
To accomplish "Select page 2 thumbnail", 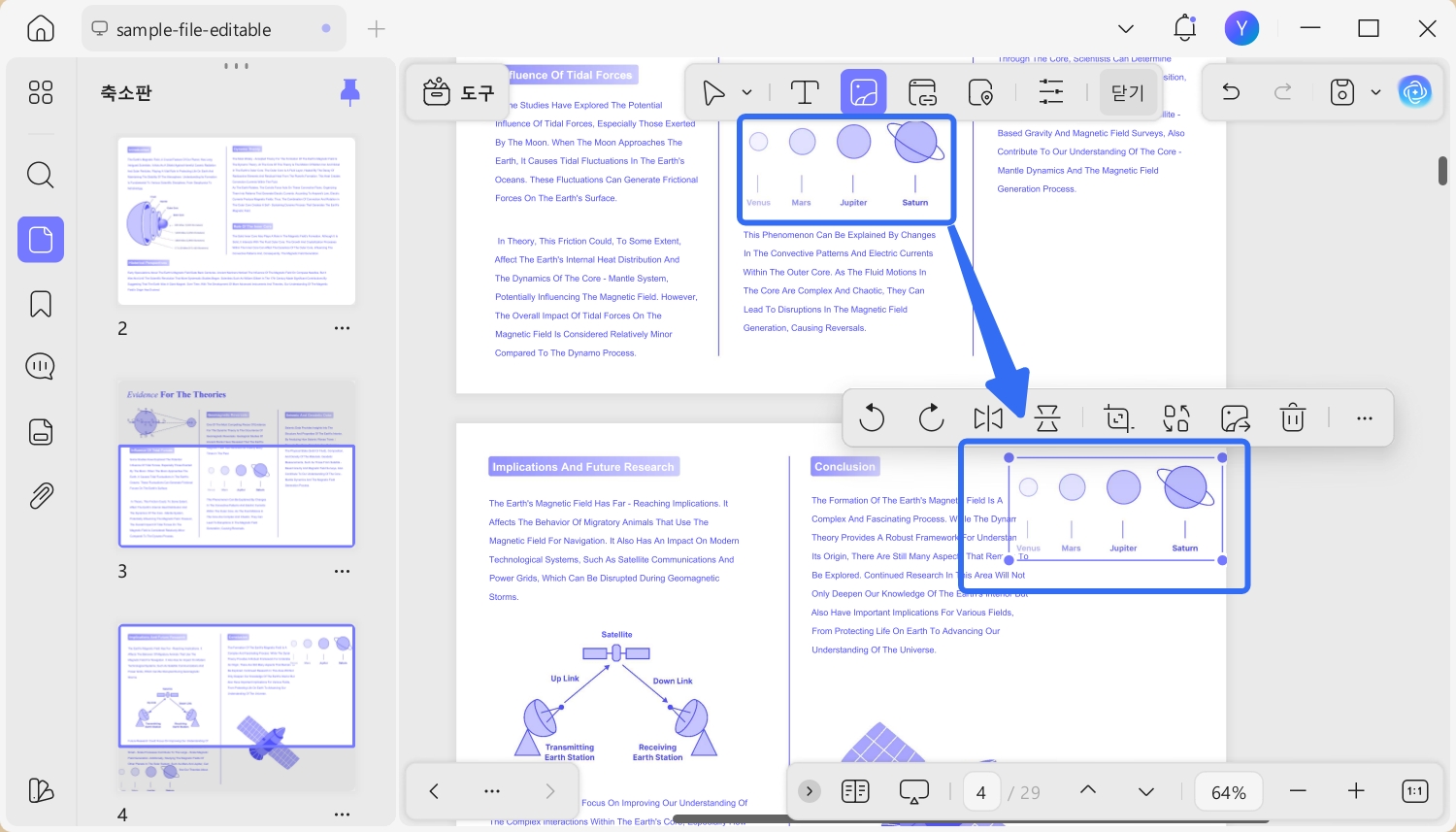I will coord(237,221).
